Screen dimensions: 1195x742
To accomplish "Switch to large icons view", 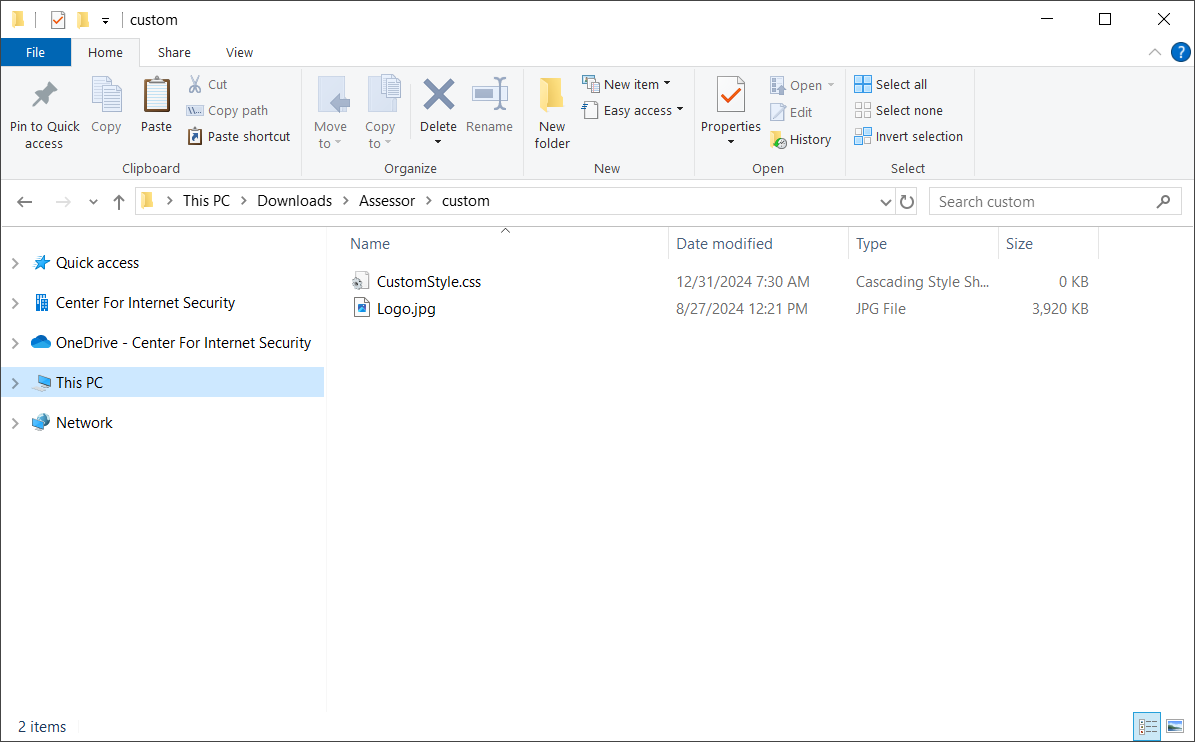I will (1175, 727).
